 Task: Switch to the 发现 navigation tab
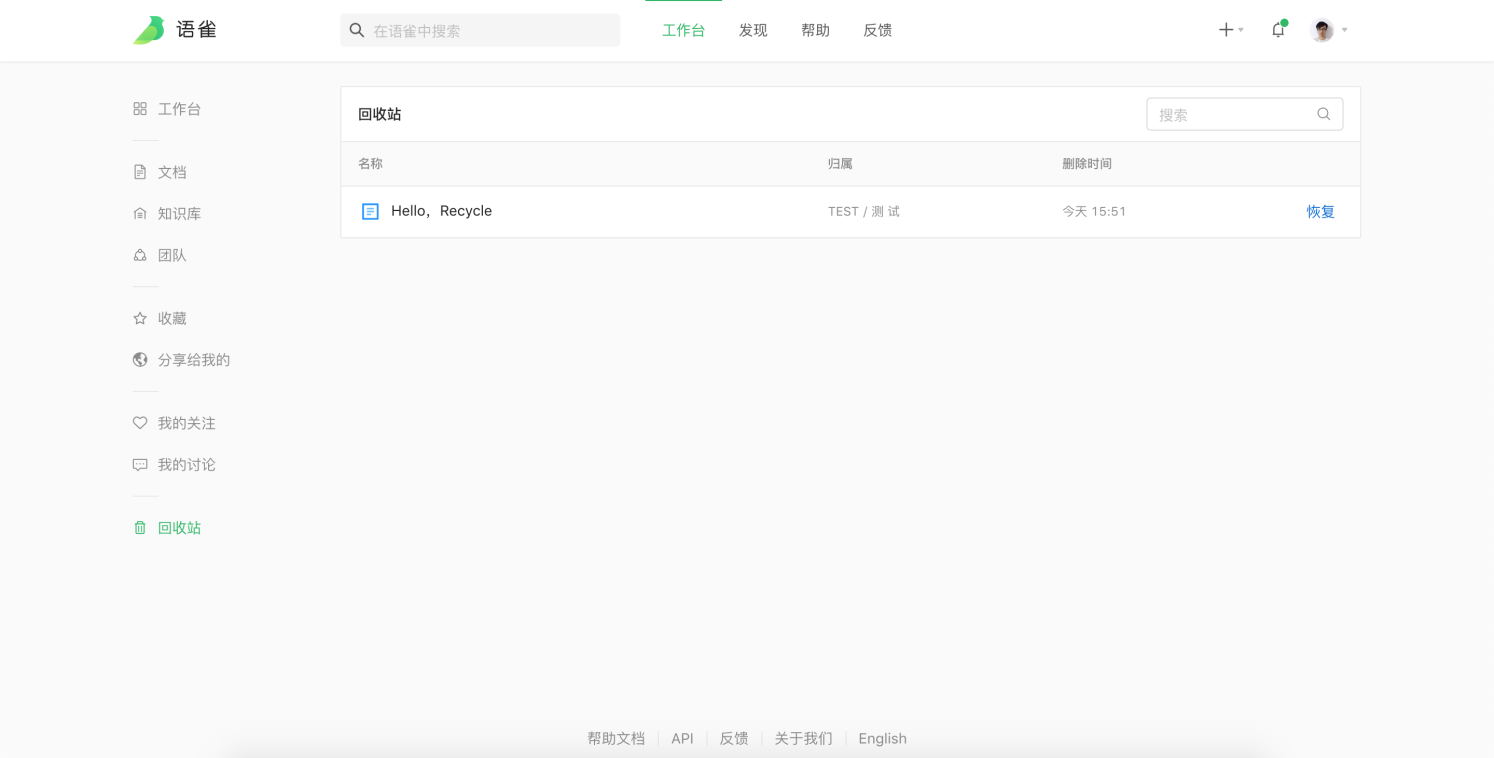pyautogui.click(x=753, y=30)
